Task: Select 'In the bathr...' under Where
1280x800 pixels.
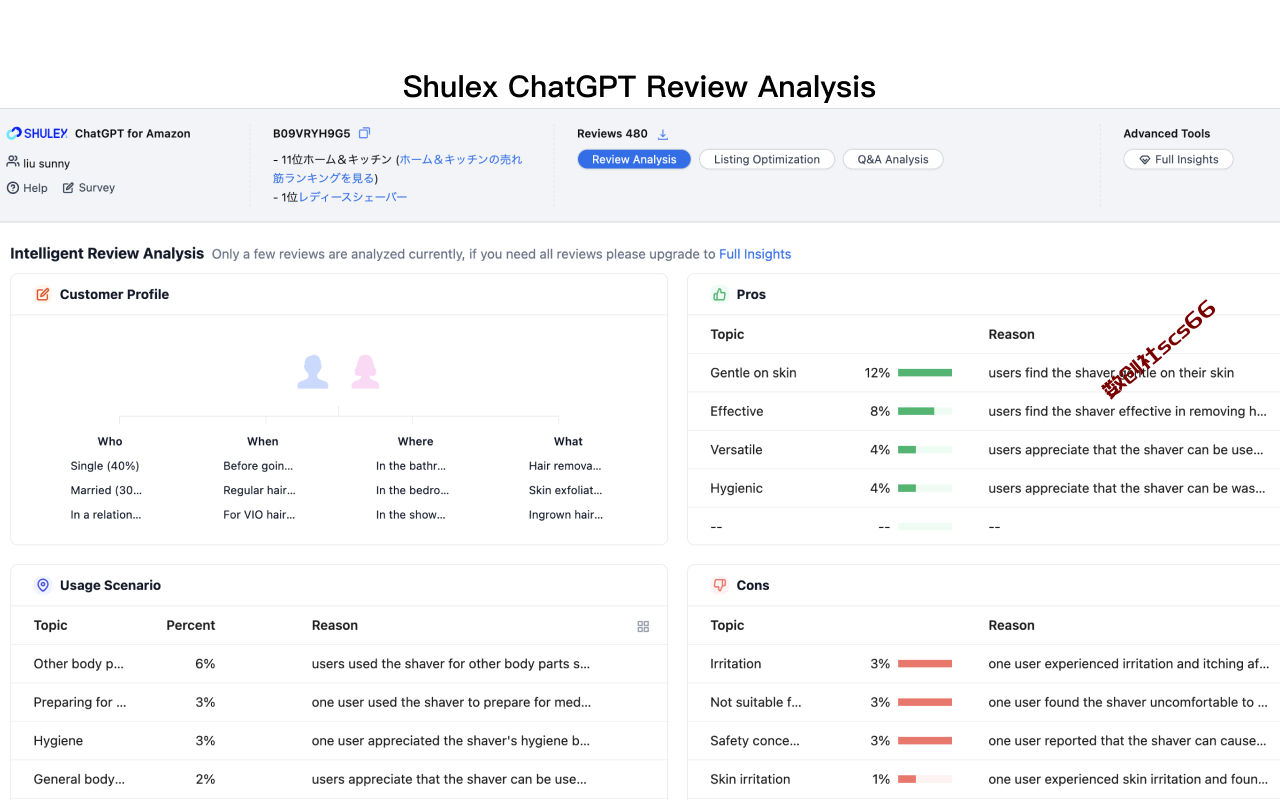Action: 411,466
